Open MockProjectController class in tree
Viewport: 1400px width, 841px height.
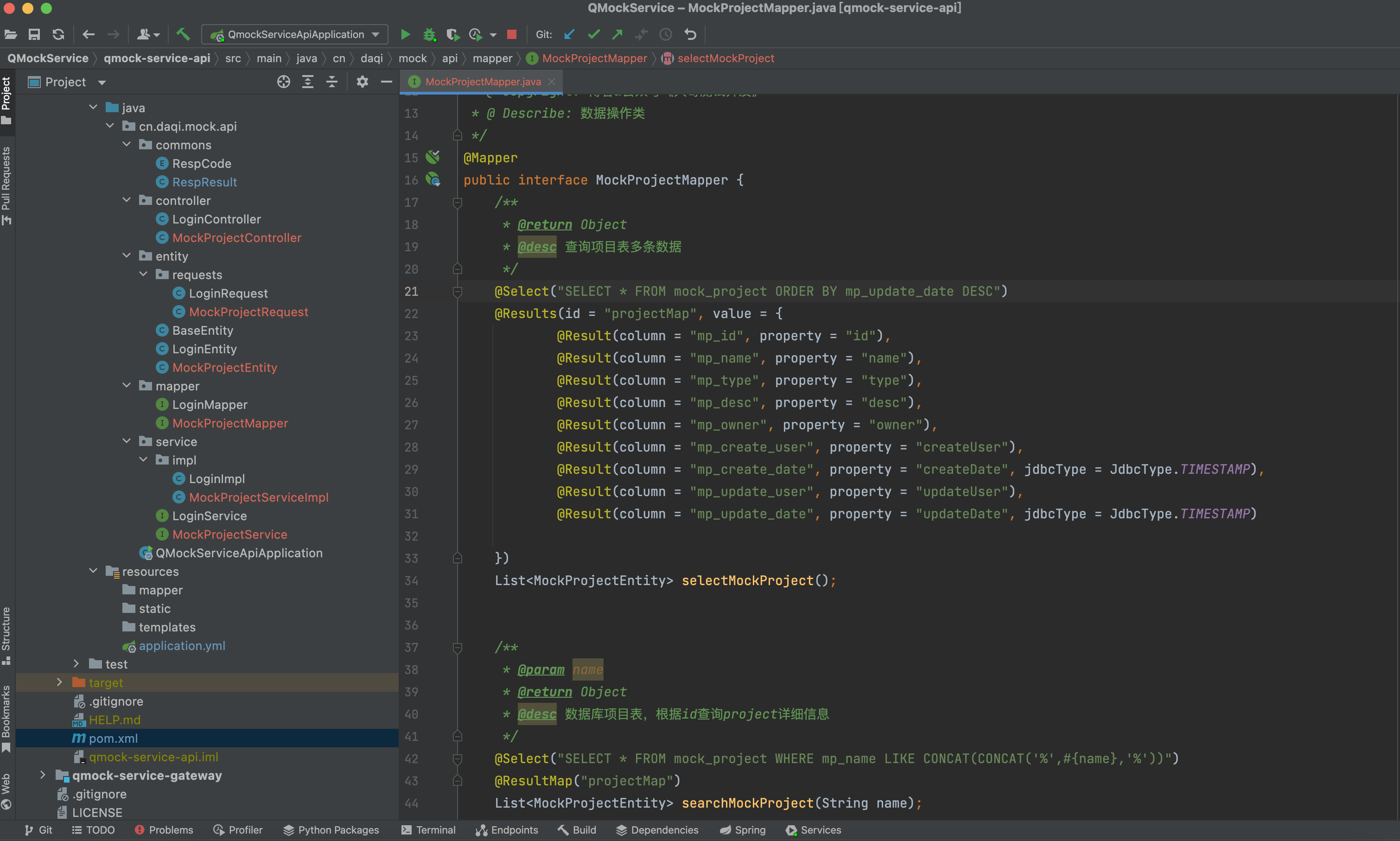(x=236, y=238)
